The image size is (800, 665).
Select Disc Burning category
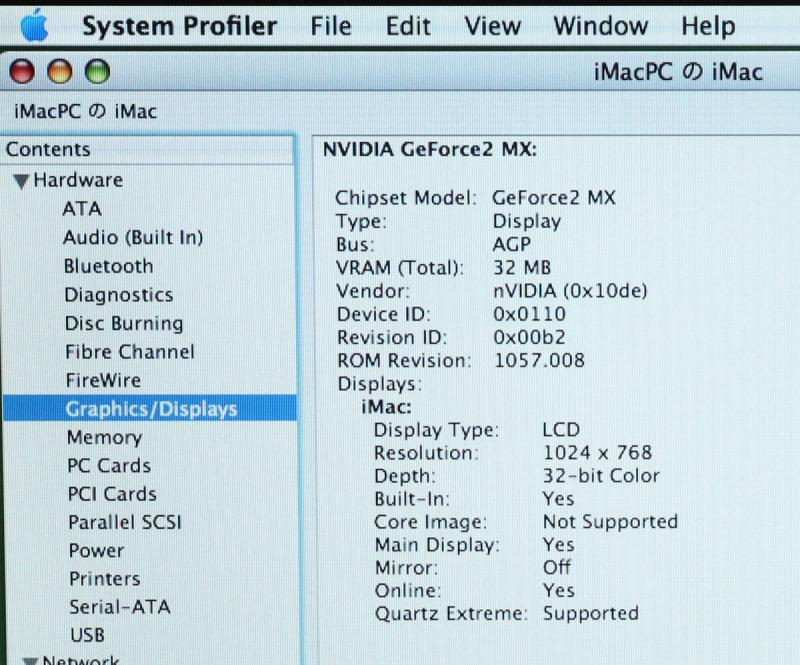click(124, 324)
